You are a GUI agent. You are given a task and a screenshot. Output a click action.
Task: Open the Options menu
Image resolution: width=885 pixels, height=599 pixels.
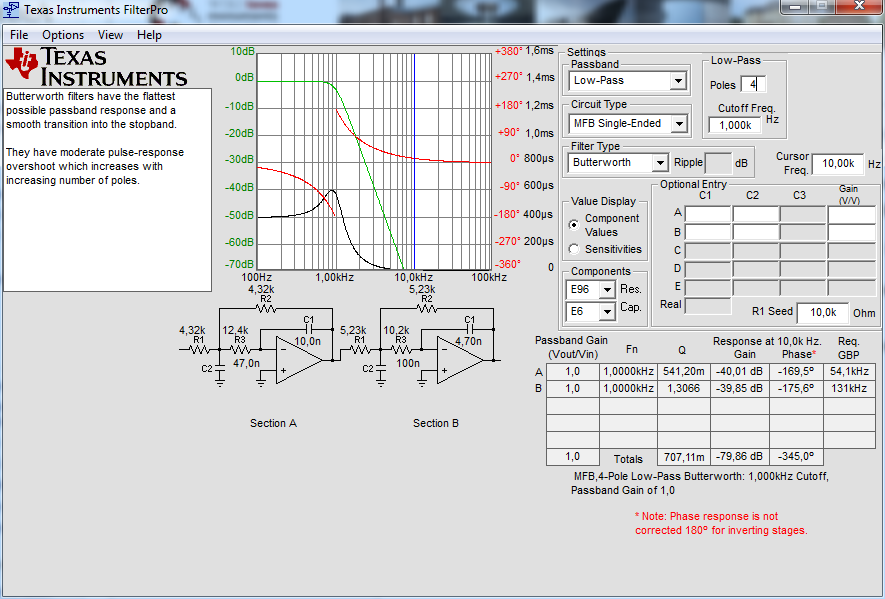click(x=63, y=35)
